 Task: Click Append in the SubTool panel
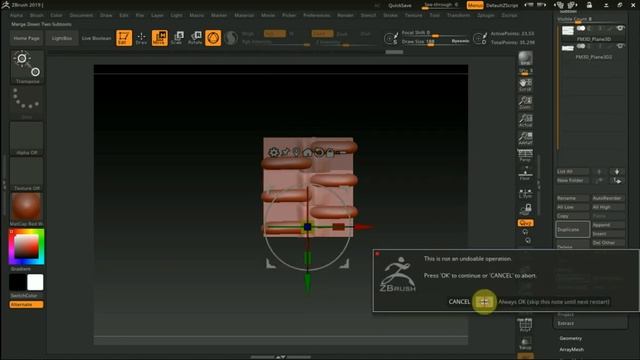pyautogui.click(x=608, y=225)
